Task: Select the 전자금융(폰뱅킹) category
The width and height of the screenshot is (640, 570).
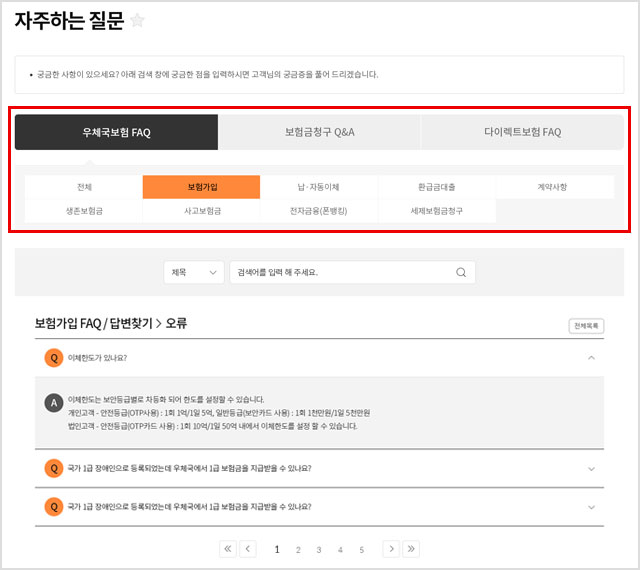Action: (319, 211)
